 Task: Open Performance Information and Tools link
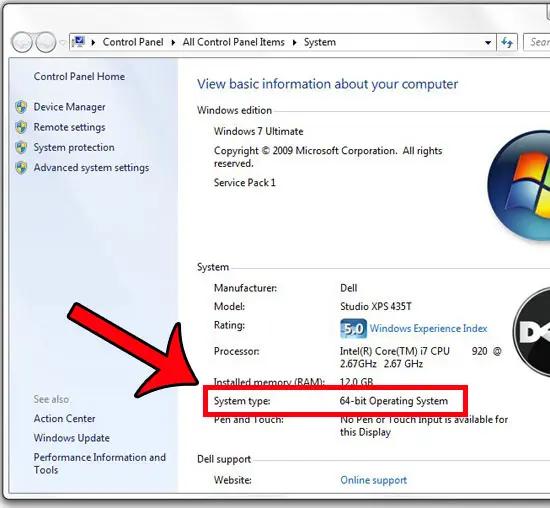coord(100,463)
